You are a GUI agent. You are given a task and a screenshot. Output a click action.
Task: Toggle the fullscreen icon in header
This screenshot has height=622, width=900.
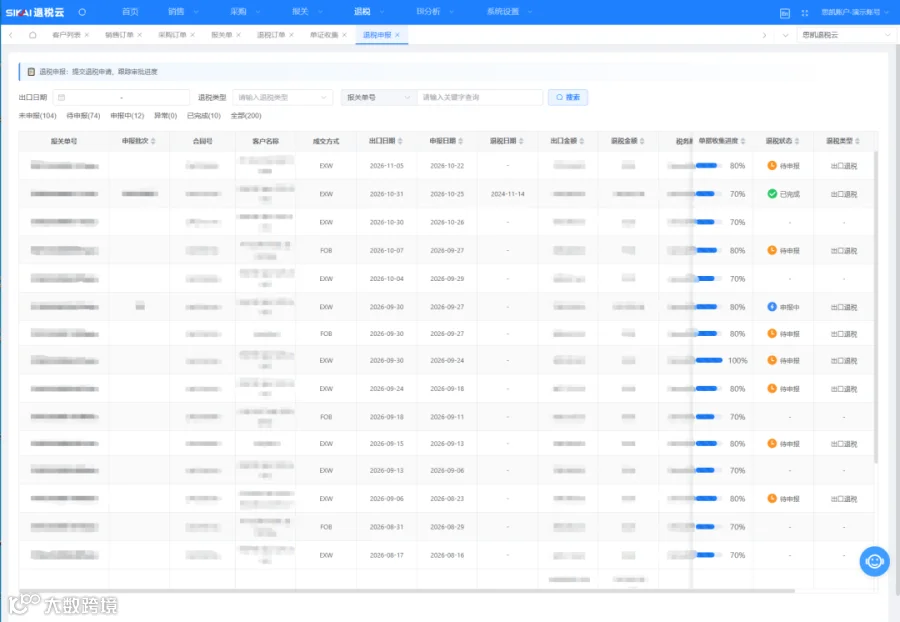(x=805, y=13)
